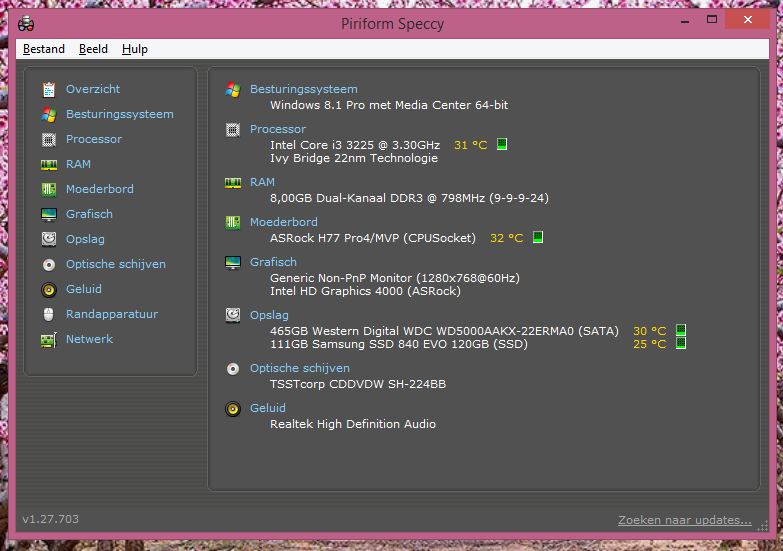Click the Netwerk card icon in sidebar

48,340
